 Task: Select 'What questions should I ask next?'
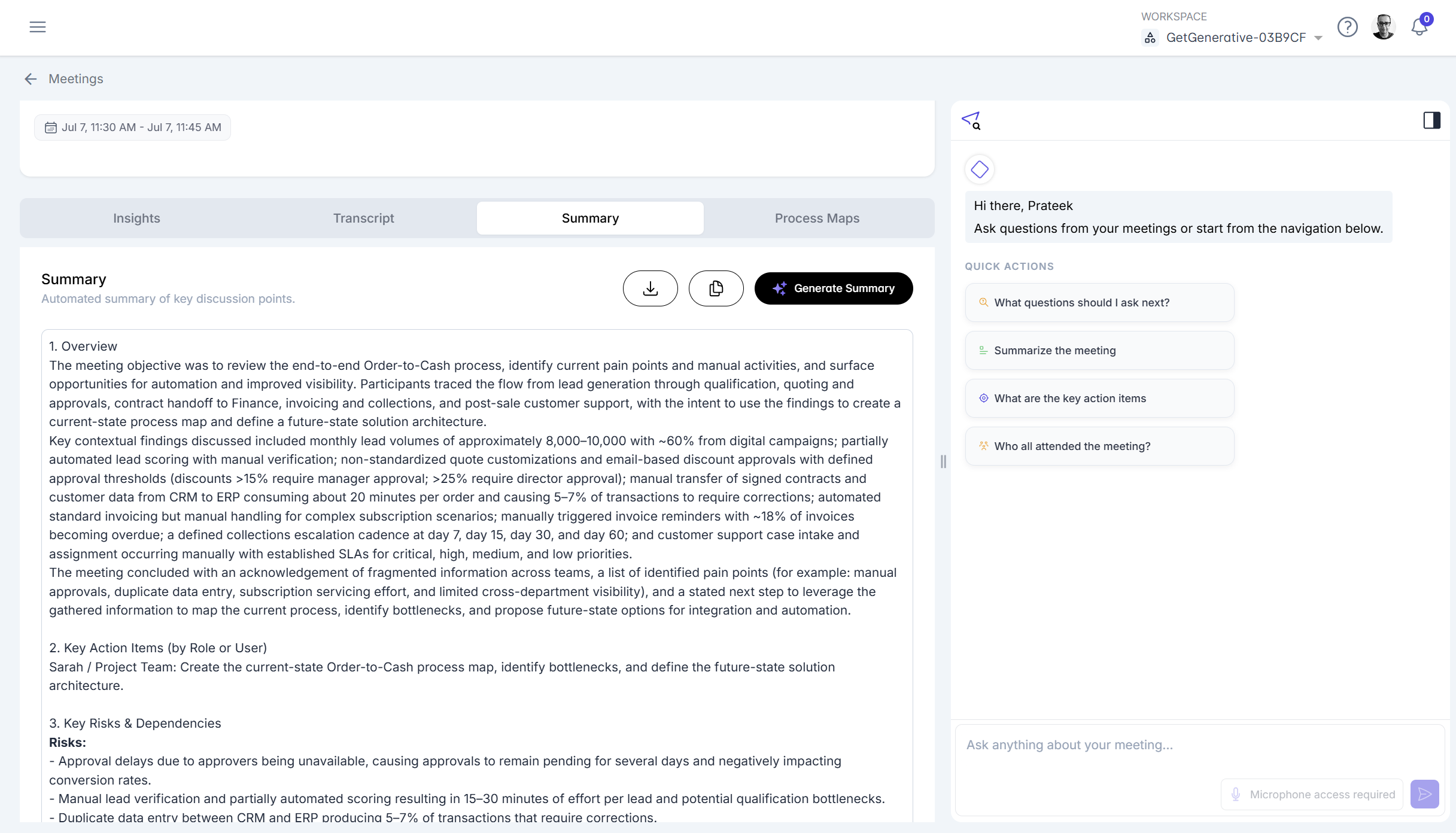click(x=1099, y=303)
